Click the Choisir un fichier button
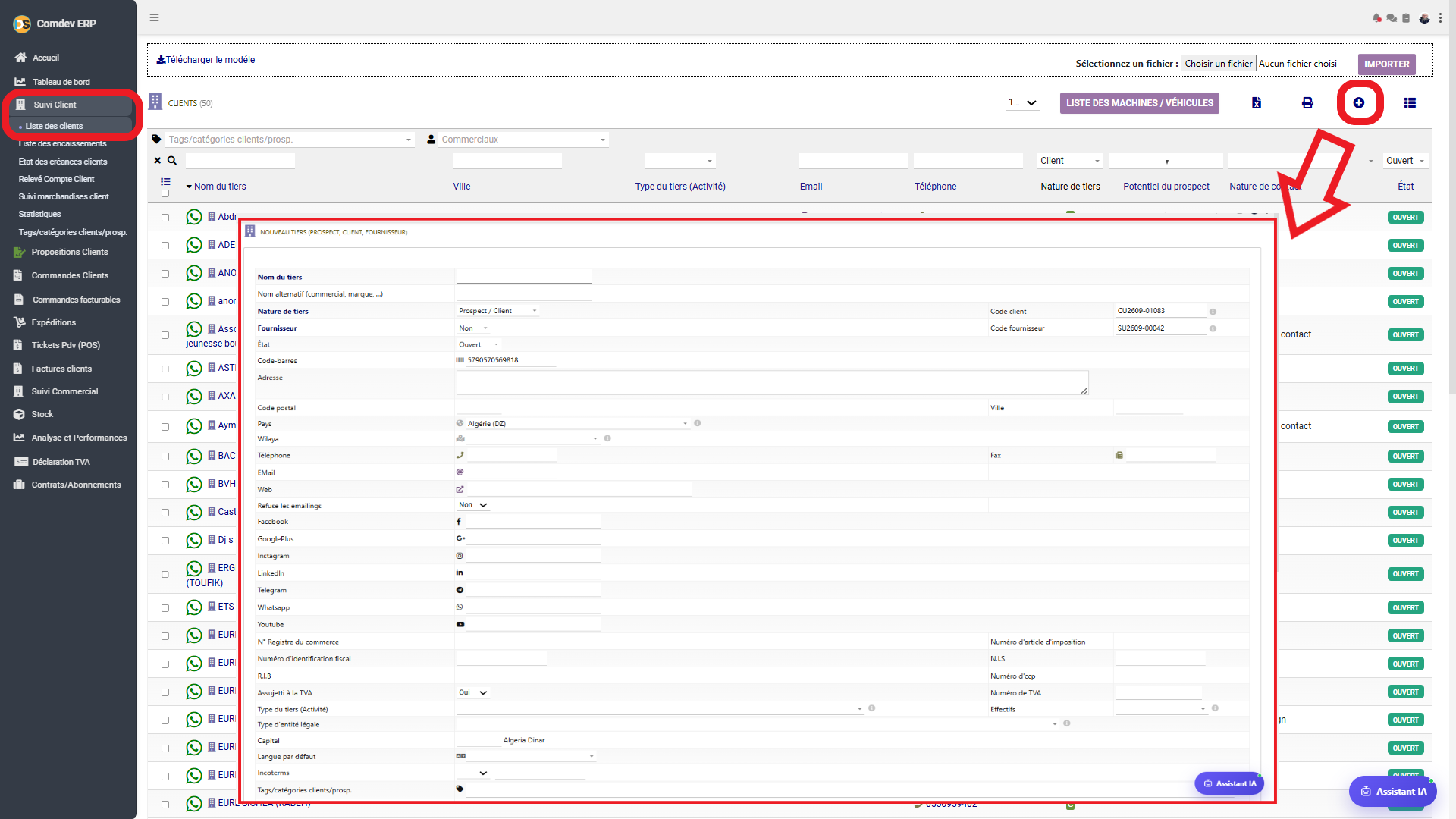The image size is (1456, 819). [x=1218, y=64]
